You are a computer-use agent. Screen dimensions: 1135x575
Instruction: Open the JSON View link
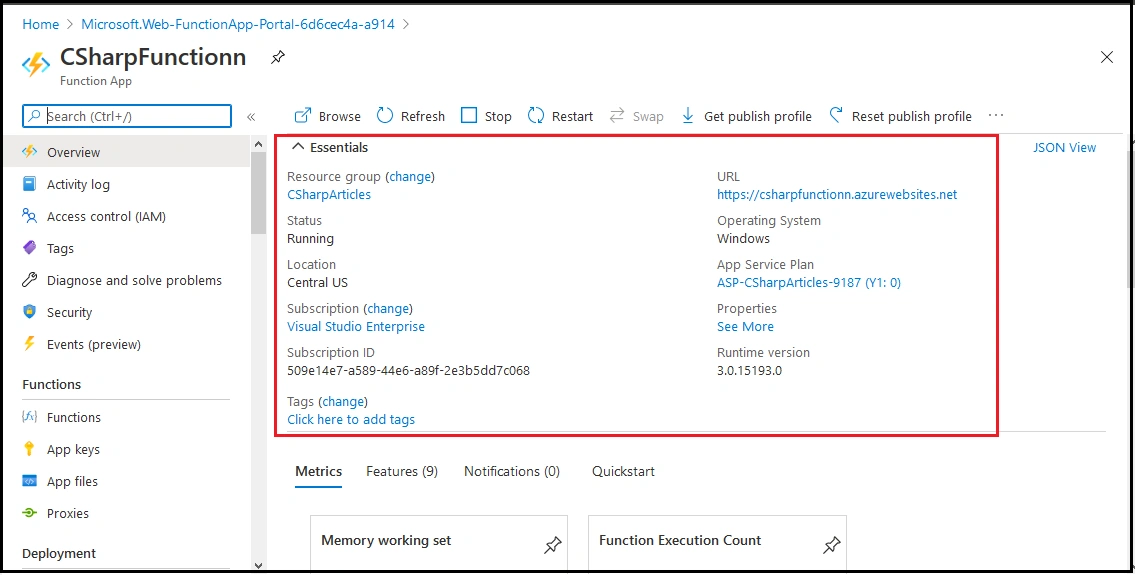tap(1064, 147)
